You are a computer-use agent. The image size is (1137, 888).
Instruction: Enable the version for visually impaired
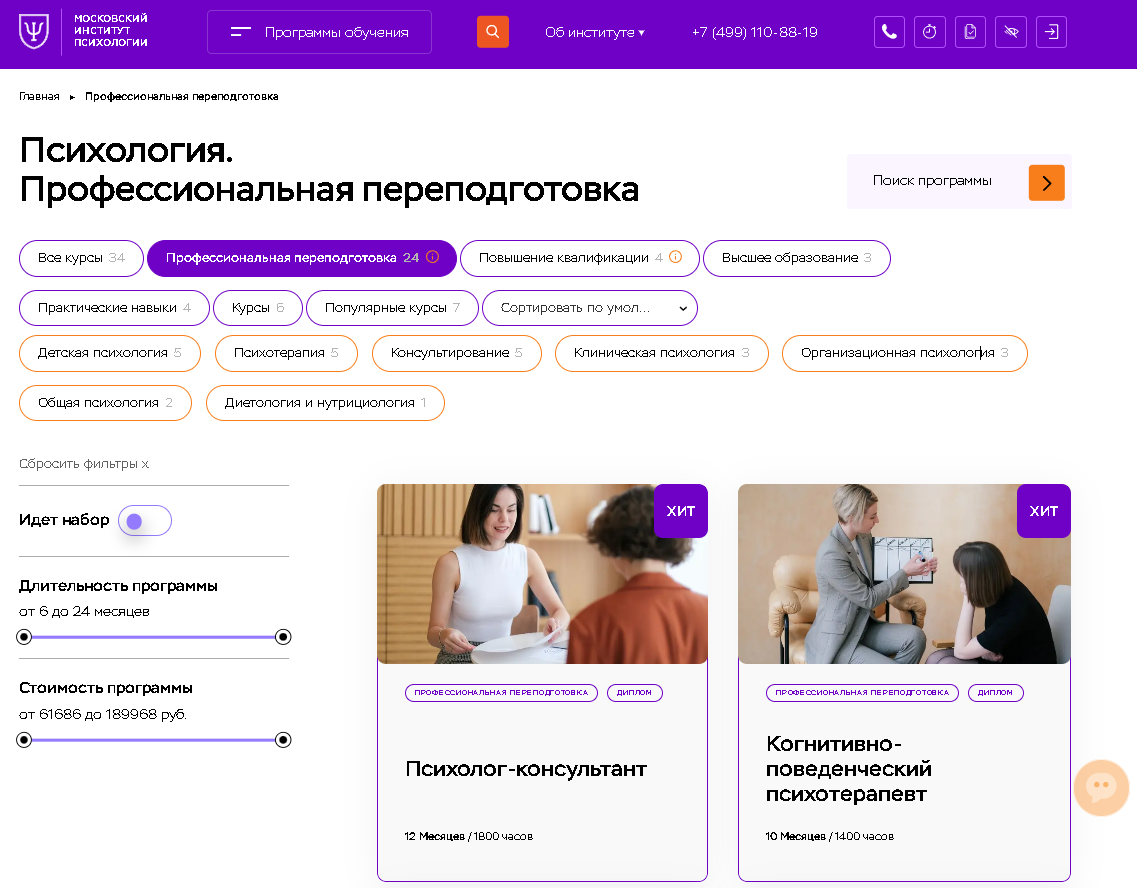pyautogui.click(x=1010, y=31)
